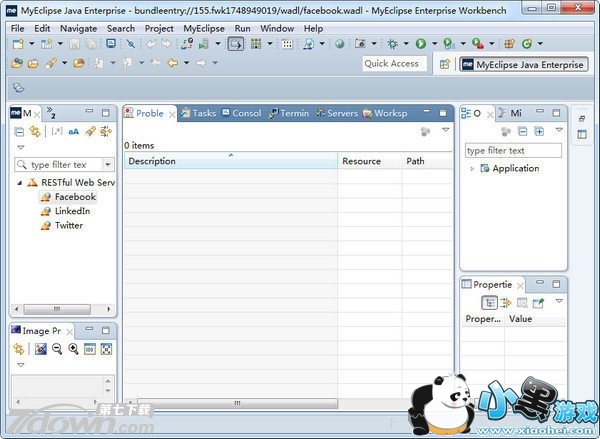The image size is (600, 439).
Task: Click the Problems view horizontal scrollbar thumb
Action: (x=237, y=403)
